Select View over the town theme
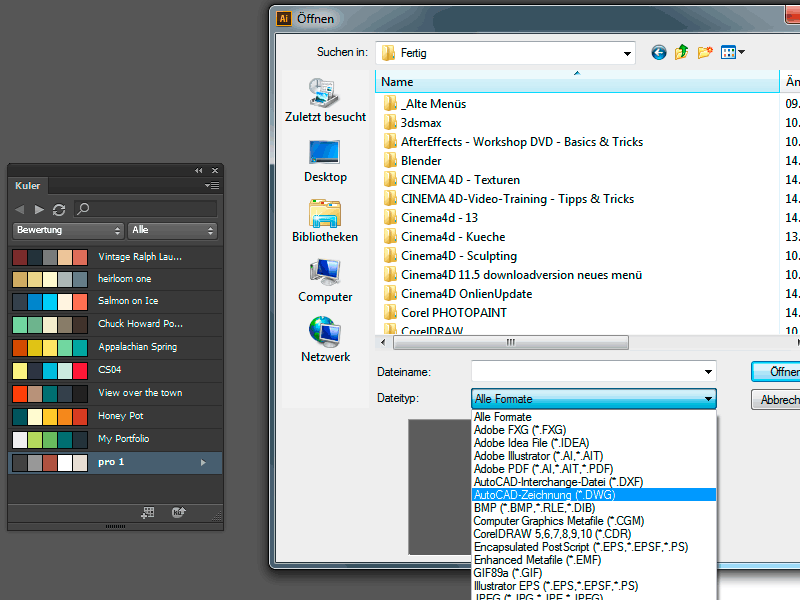 click(x=115, y=393)
